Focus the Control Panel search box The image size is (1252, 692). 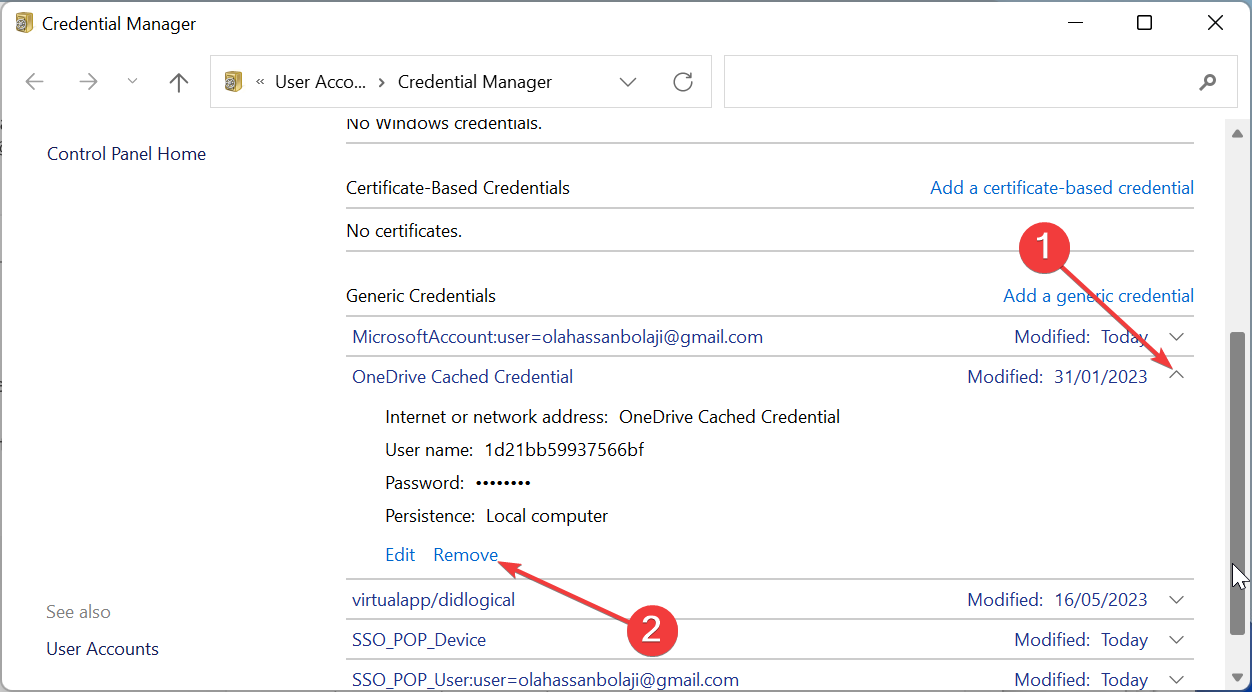pos(980,82)
